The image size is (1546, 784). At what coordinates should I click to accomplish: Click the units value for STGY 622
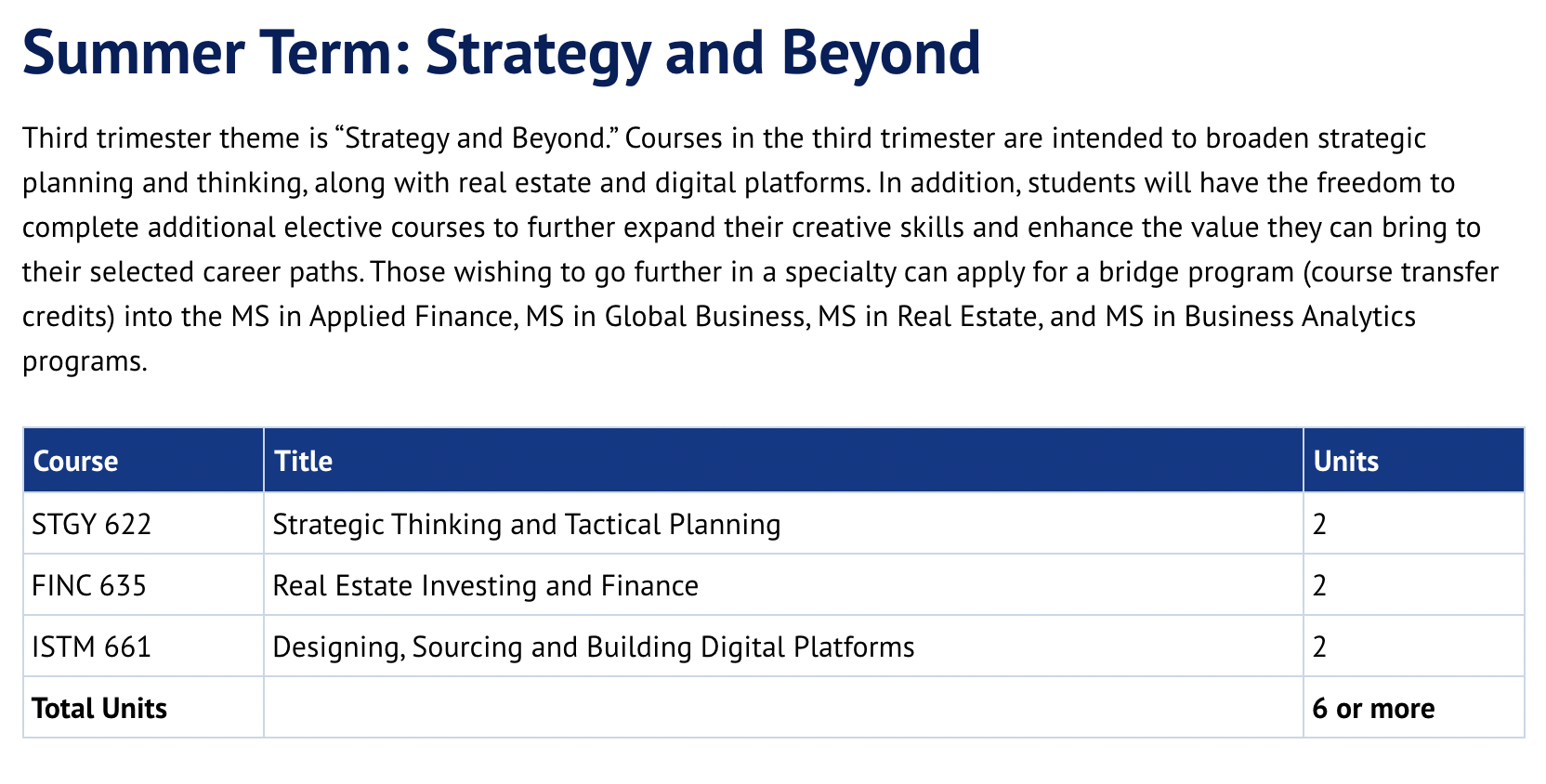coord(1319,524)
